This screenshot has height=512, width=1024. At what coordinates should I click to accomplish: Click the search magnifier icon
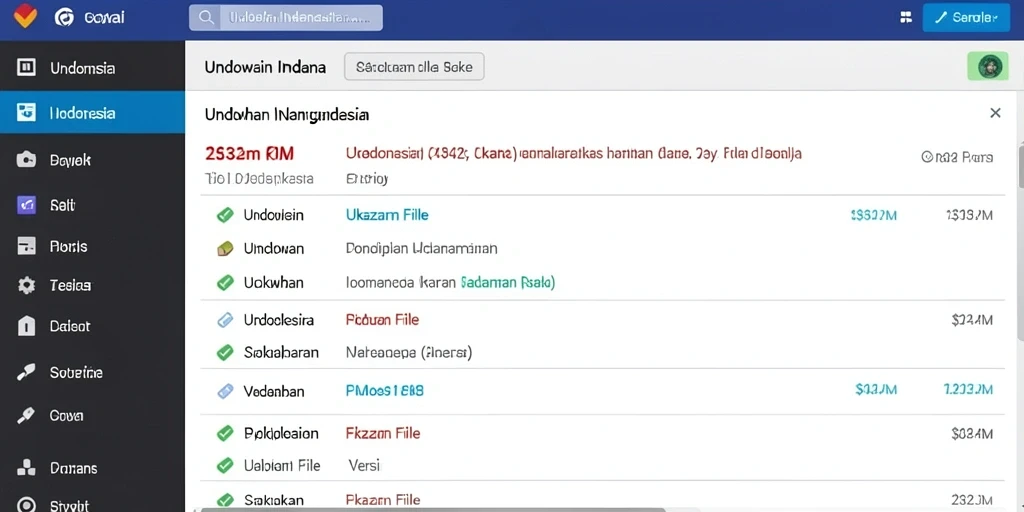pos(206,18)
